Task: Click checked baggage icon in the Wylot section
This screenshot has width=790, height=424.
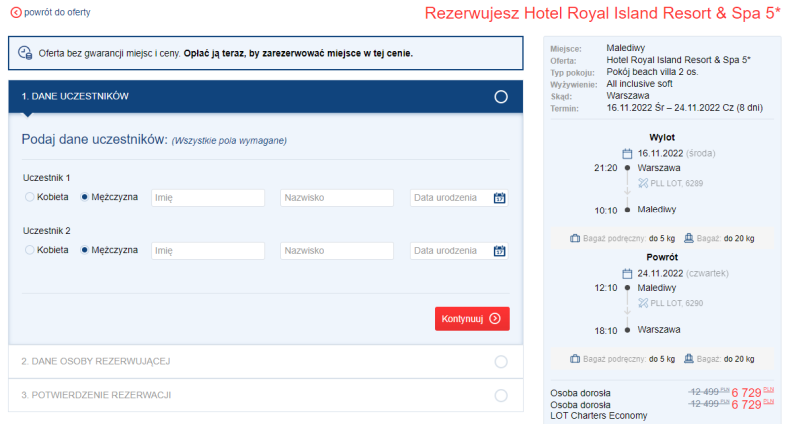Action: pos(689,238)
